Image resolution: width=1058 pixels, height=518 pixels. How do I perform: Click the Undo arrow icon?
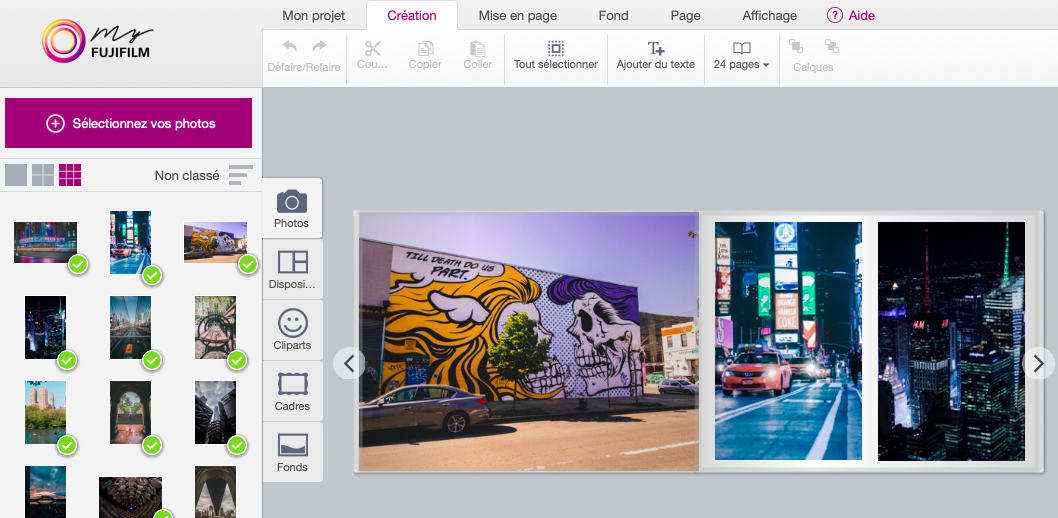pos(289,46)
